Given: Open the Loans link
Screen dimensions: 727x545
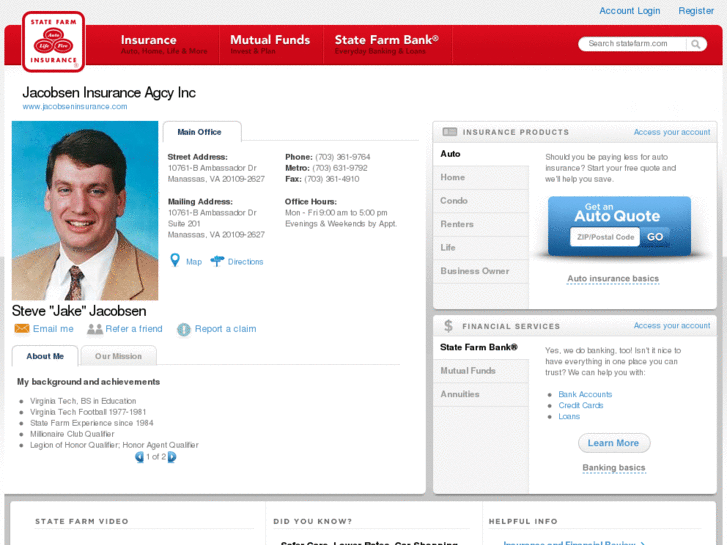Looking at the screenshot, I should tap(569, 417).
